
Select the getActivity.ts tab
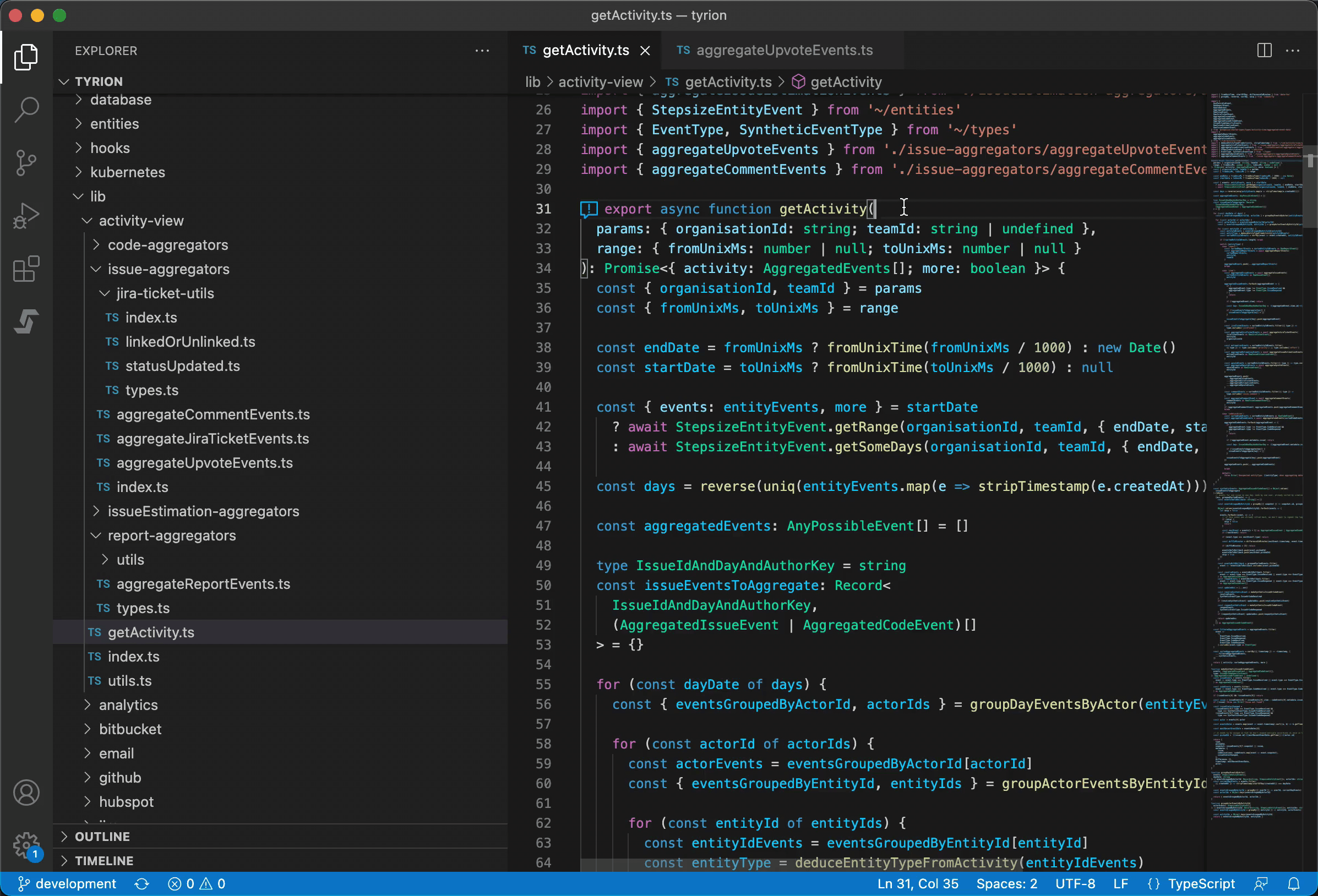click(x=582, y=50)
